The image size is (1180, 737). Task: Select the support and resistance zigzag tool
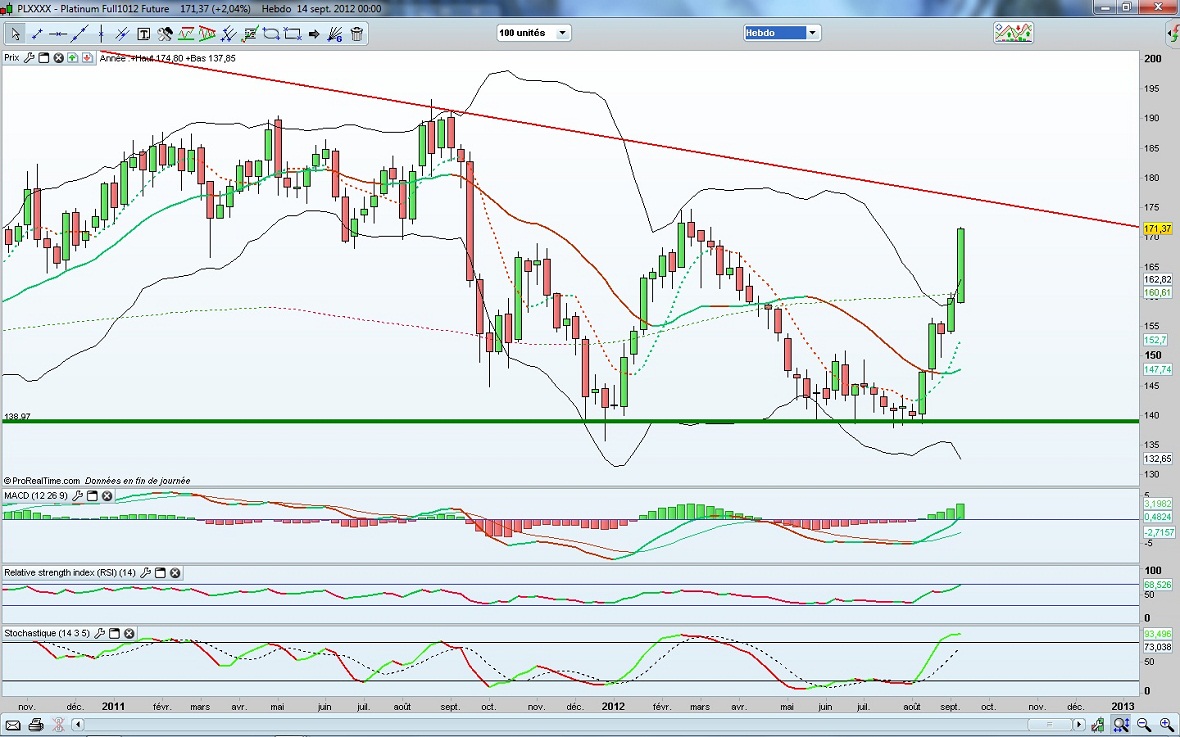186,34
